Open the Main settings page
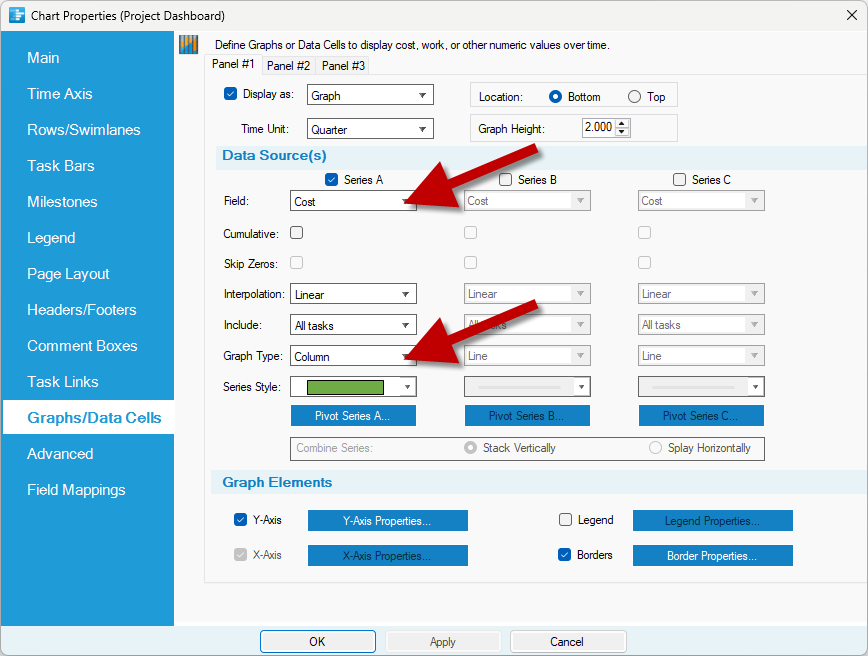Screen dimensions: 868x656 (x=43, y=58)
